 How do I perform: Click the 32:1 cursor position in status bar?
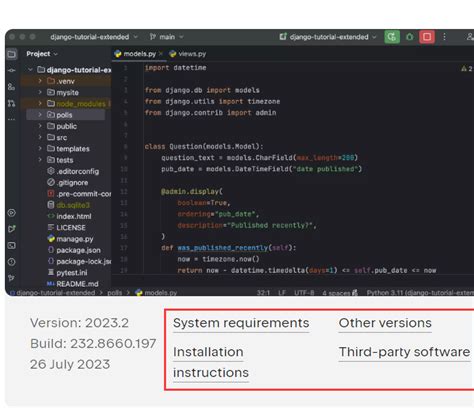(x=263, y=293)
